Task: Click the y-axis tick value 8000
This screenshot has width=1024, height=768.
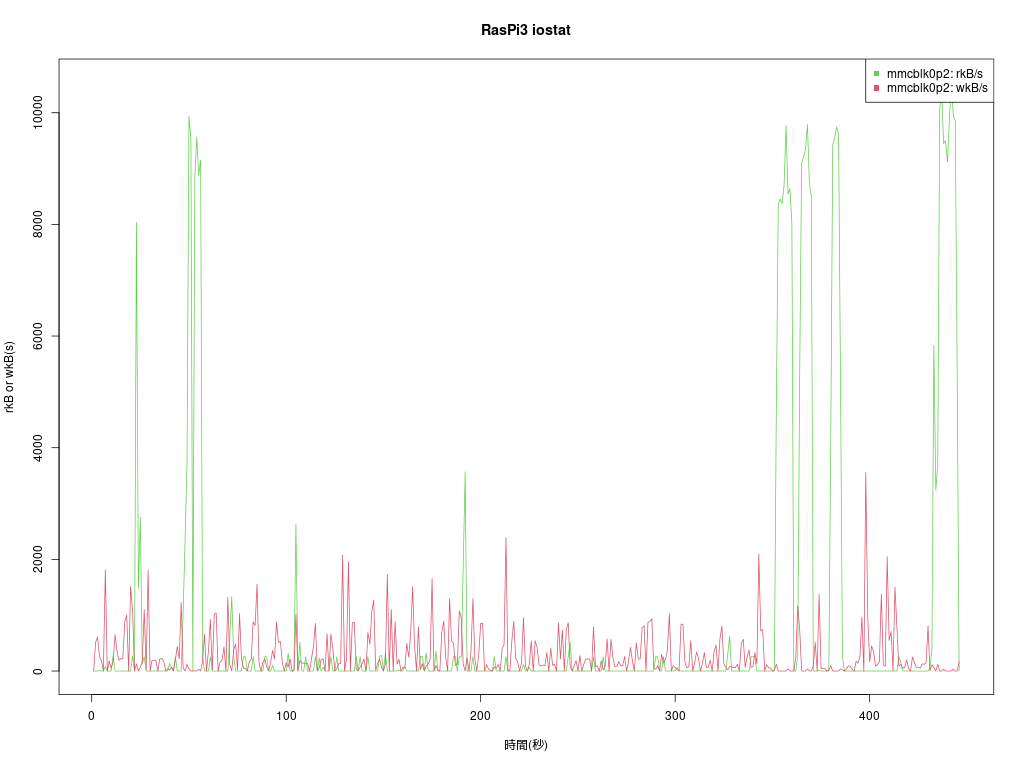Action: [x=37, y=224]
